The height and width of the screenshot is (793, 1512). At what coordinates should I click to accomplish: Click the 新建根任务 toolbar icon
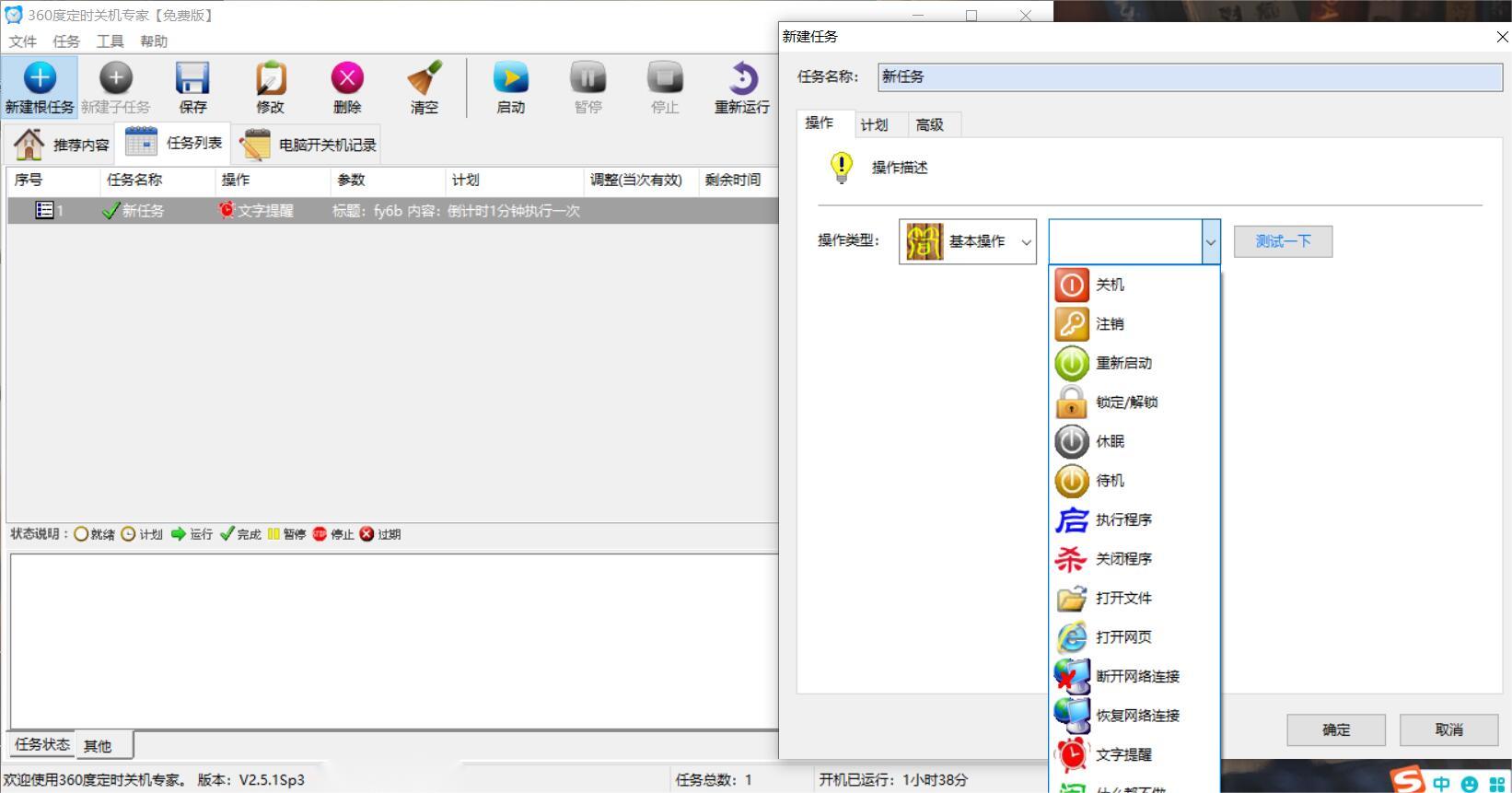click(x=40, y=87)
